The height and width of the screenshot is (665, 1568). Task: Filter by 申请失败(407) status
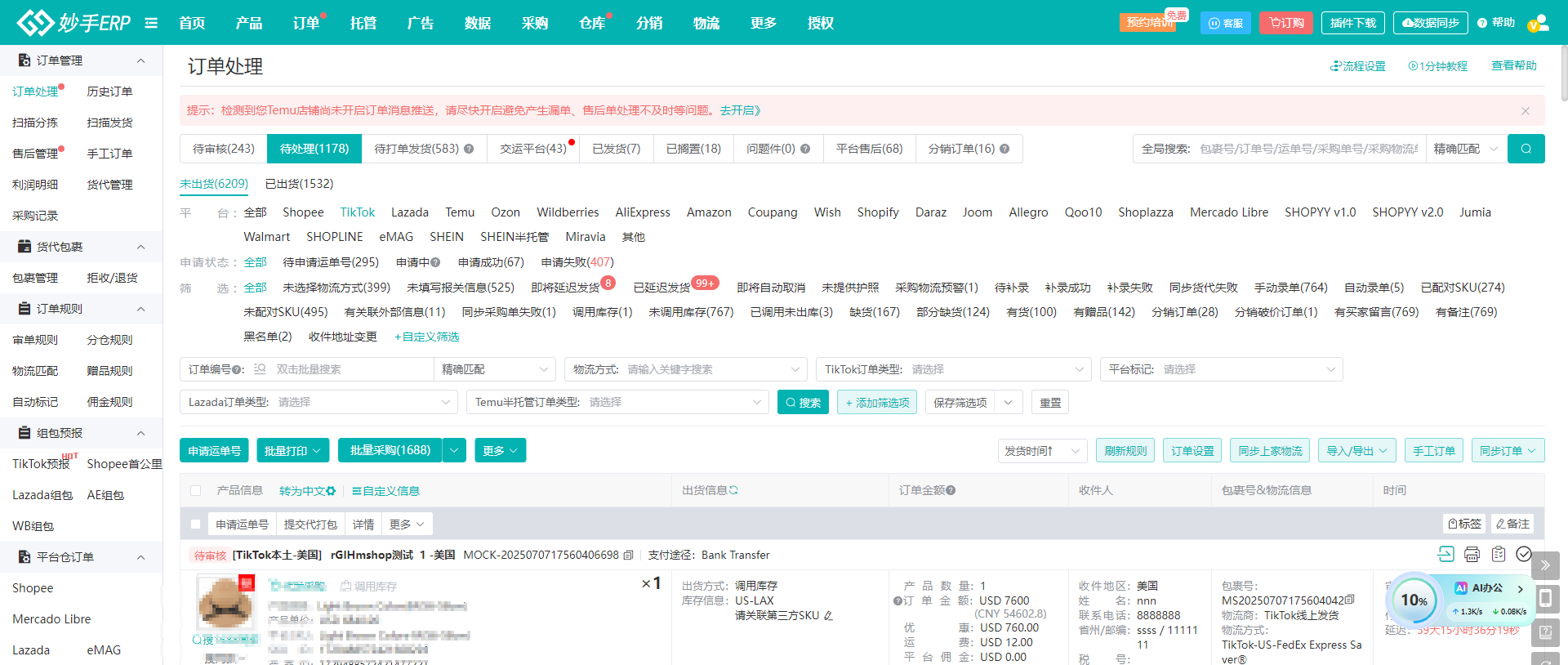click(577, 262)
